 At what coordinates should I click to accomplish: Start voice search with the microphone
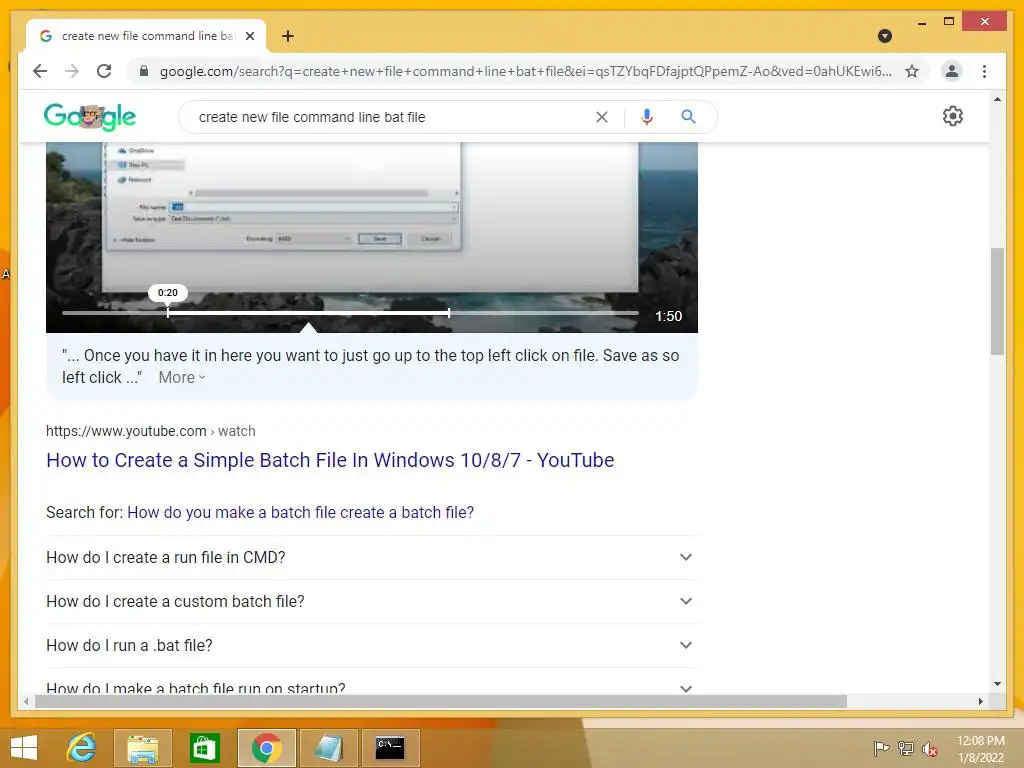click(x=647, y=117)
